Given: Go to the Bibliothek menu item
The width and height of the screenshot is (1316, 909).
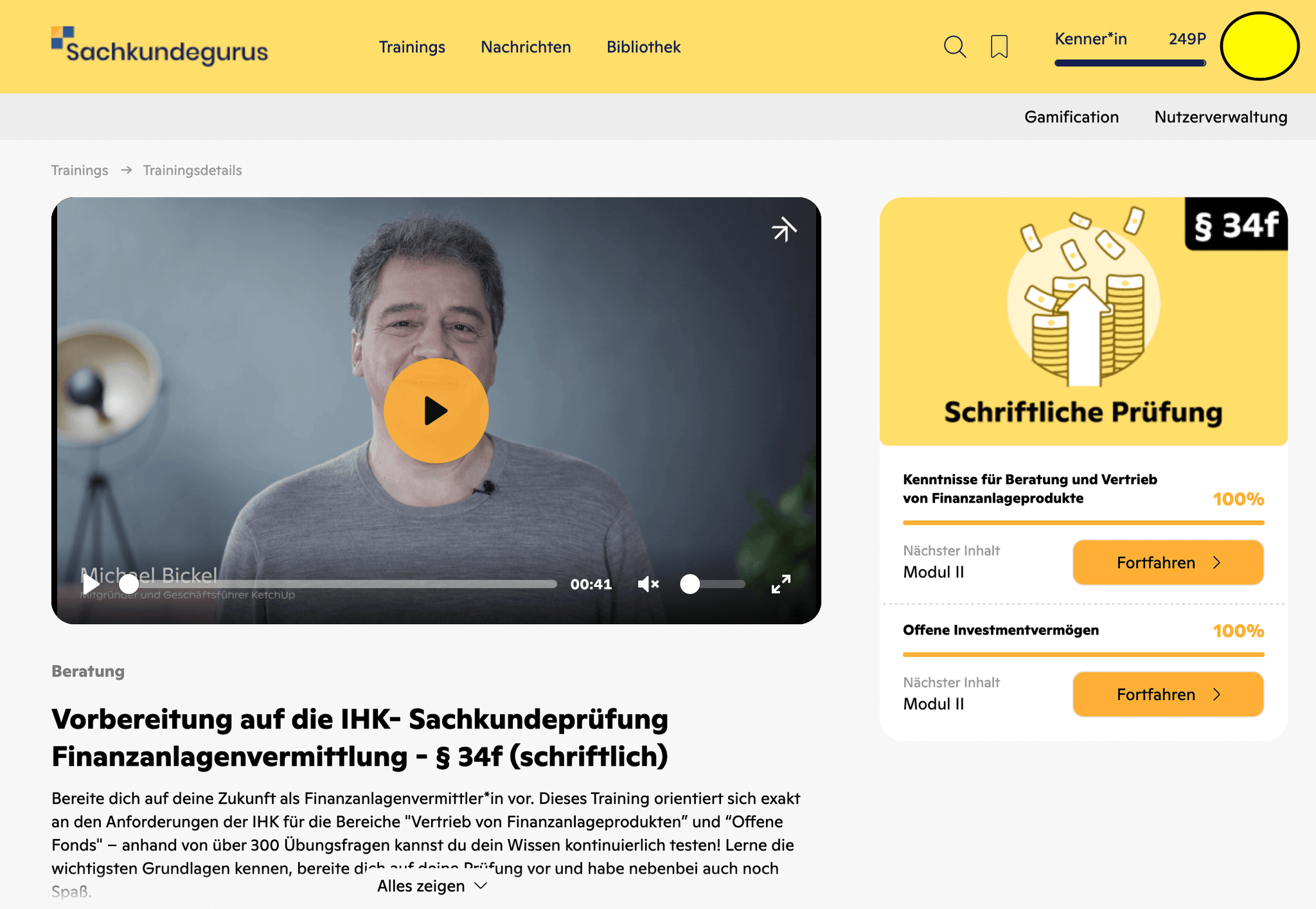Looking at the screenshot, I should (643, 47).
